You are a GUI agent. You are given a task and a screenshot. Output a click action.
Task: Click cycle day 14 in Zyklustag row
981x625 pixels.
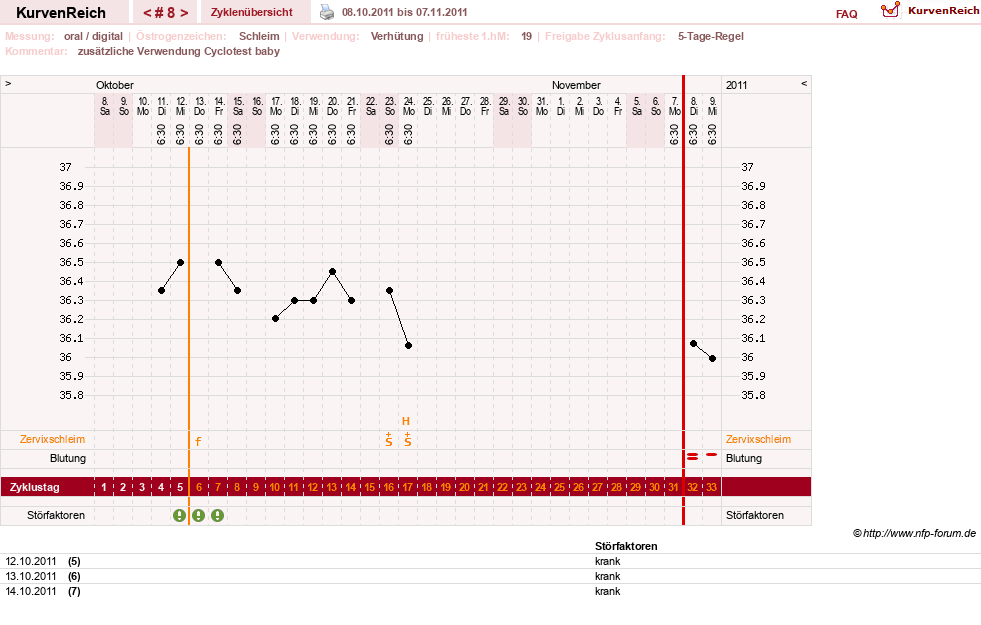[350, 487]
